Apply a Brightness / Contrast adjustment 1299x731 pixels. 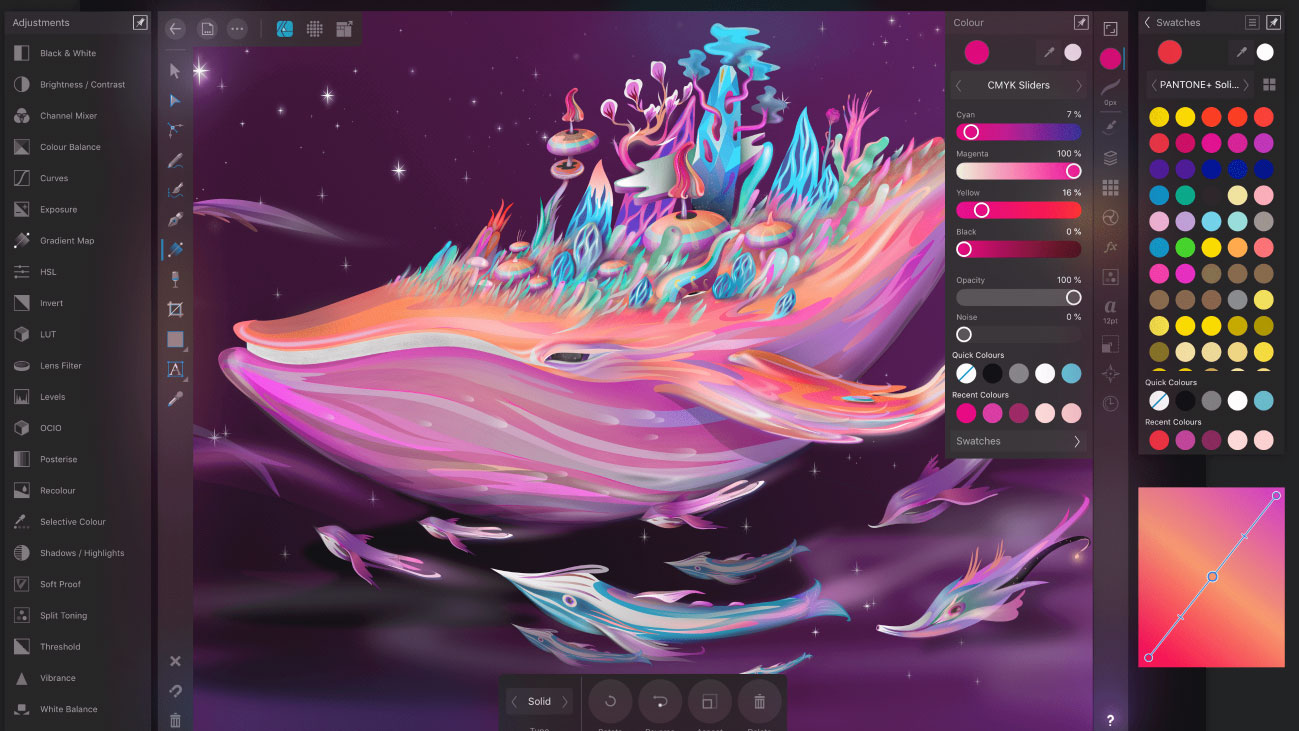[77, 84]
